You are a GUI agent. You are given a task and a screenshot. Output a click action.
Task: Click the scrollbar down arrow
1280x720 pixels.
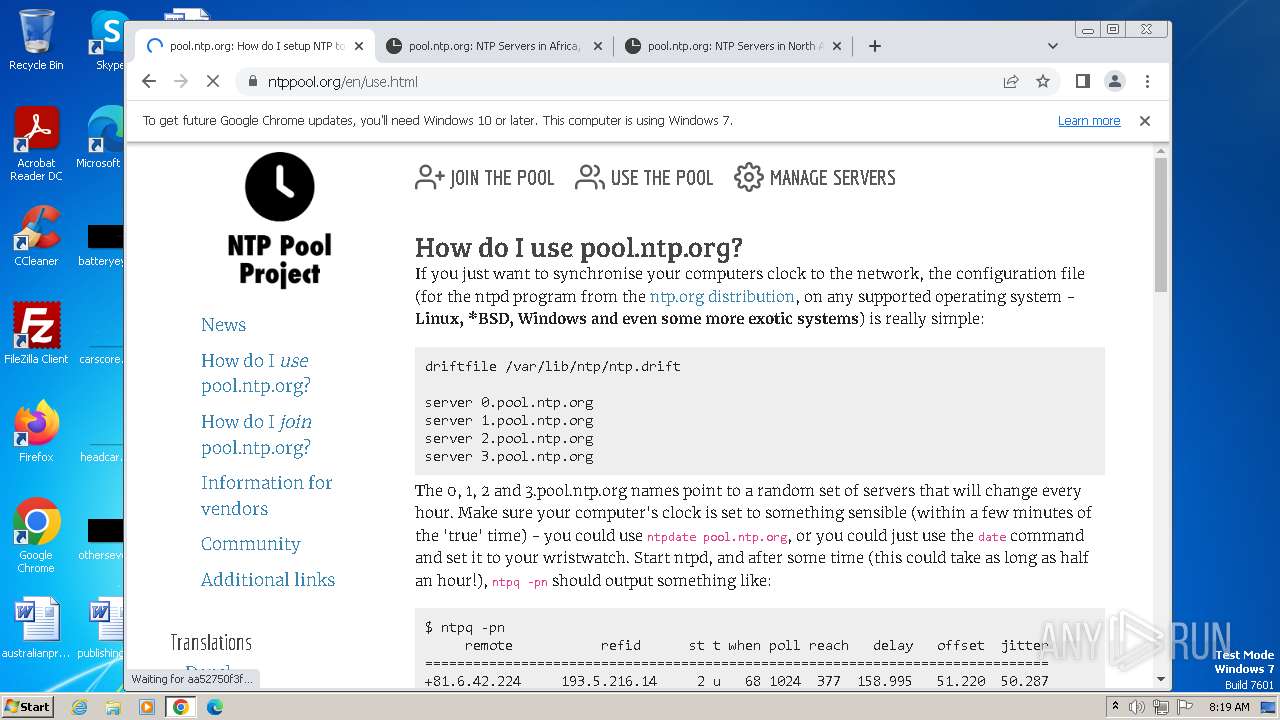click(x=1161, y=679)
